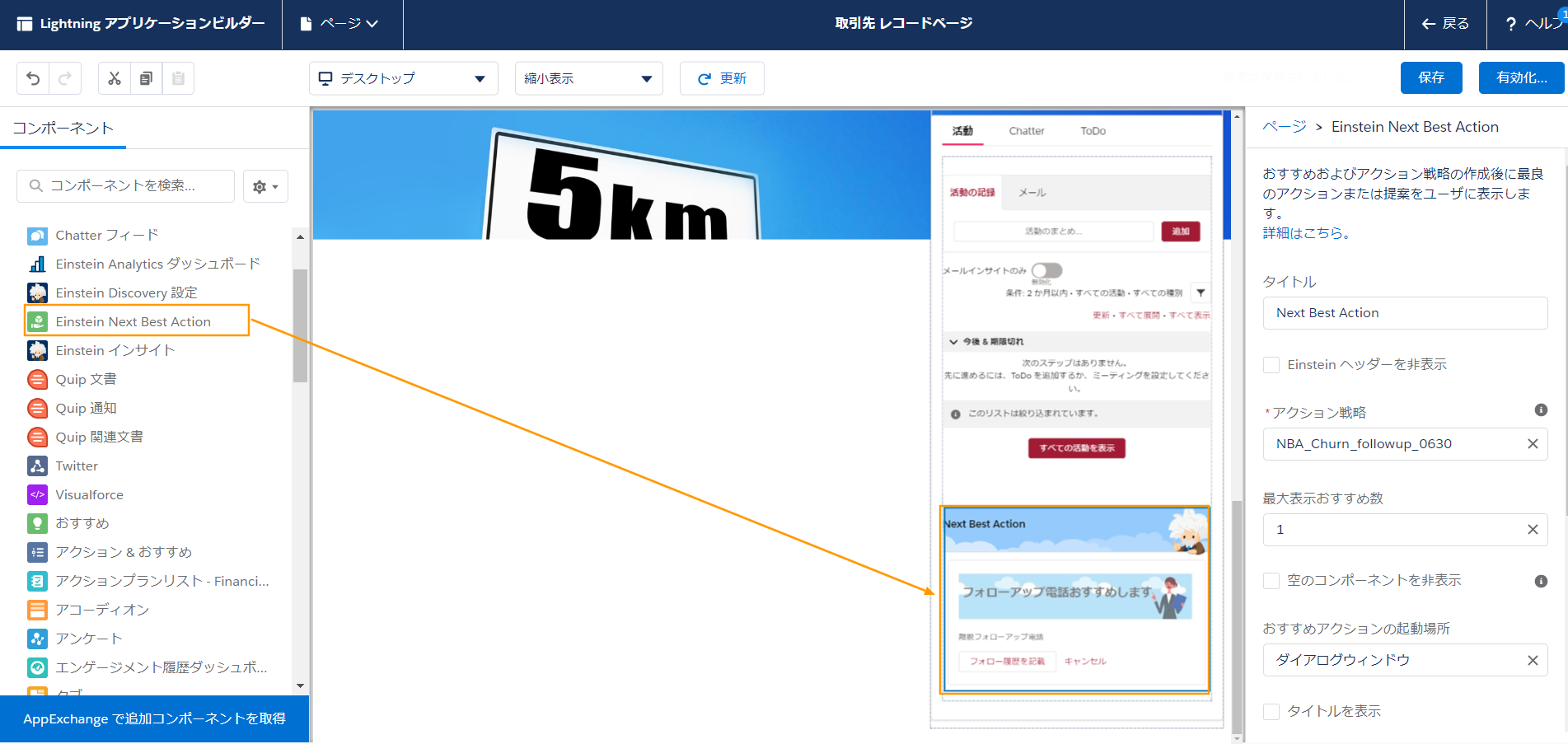Select the Visualforce component icon
This screenshot has width=1568, height=744.
(37, 495)
